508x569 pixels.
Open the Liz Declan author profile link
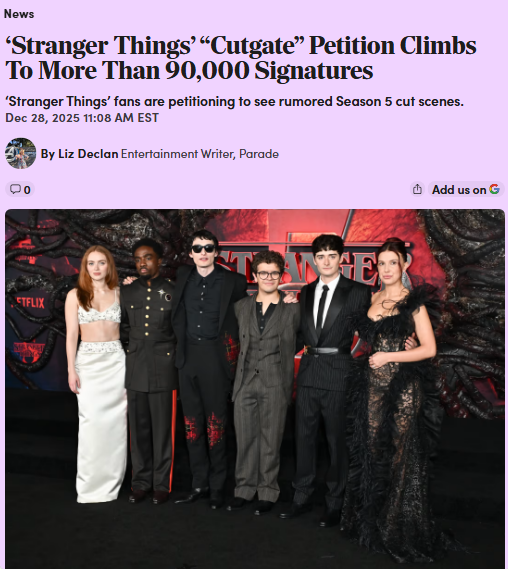point(79,154)
